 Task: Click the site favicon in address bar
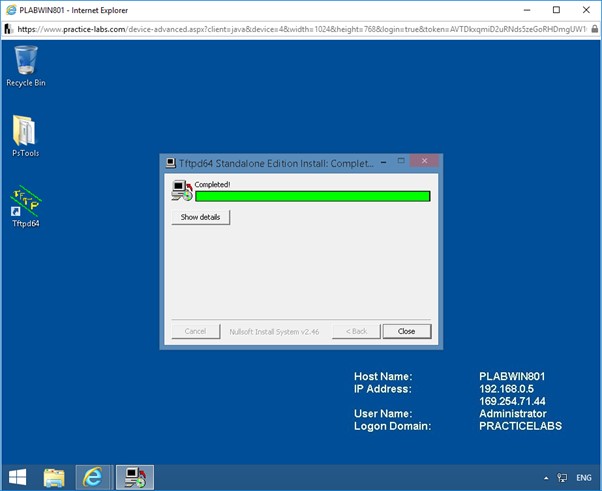[x=8, y=29]
